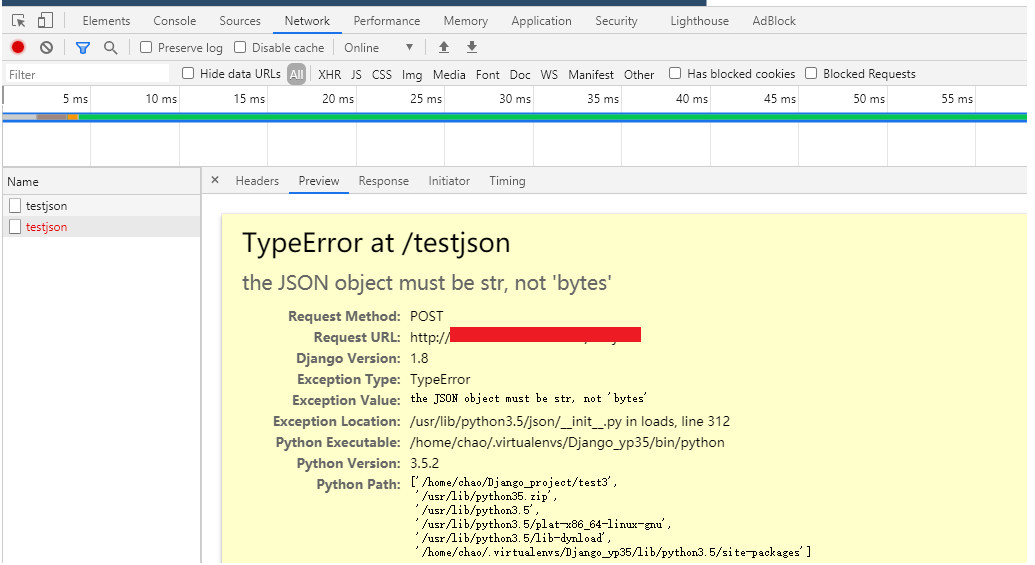The width and height of the screenshot is (1035, 565).
Task: Tick the Has blocked cookies checkbox
Action: [x=675, y=73]
